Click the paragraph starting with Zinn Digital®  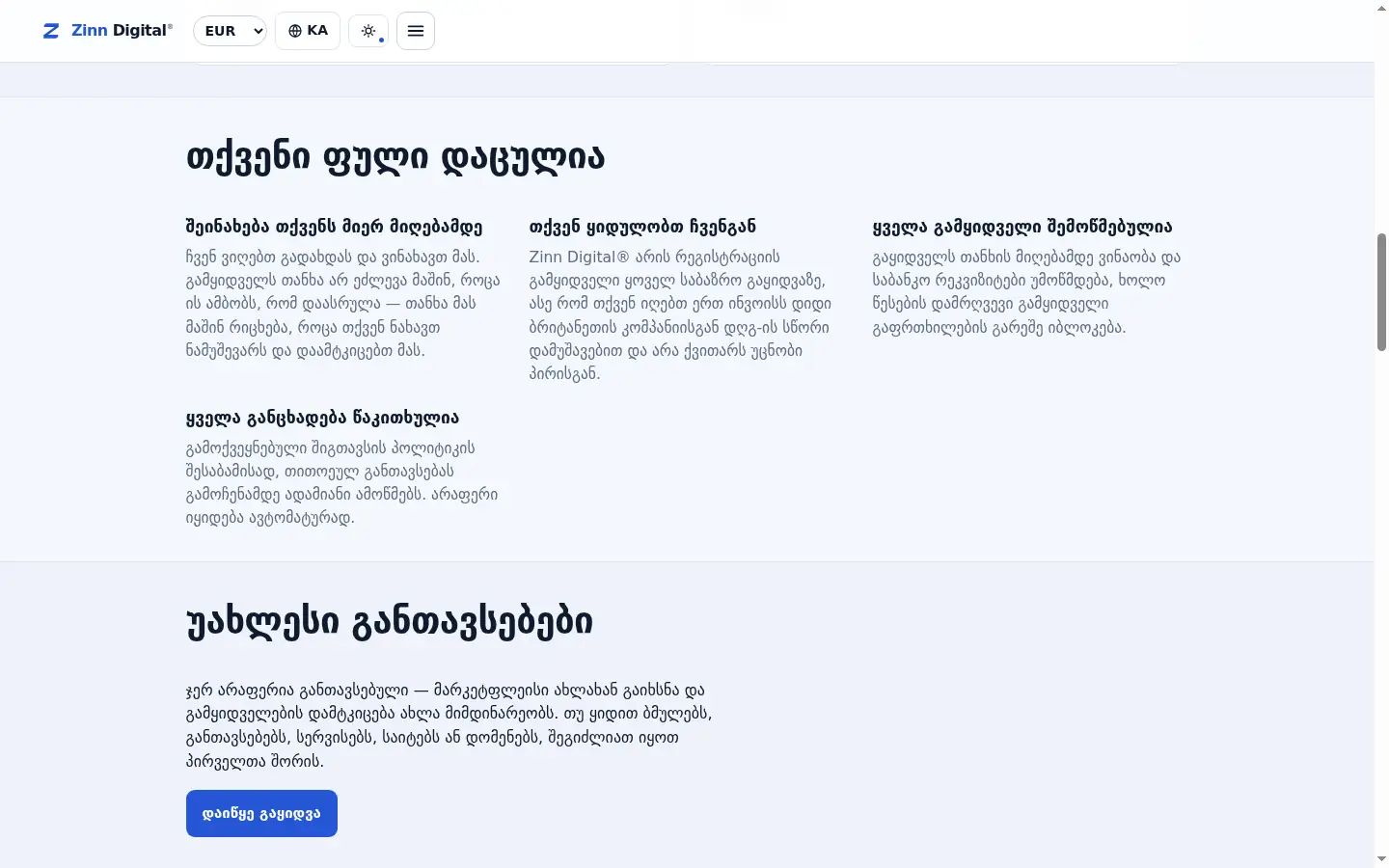[x=681, y=315]
